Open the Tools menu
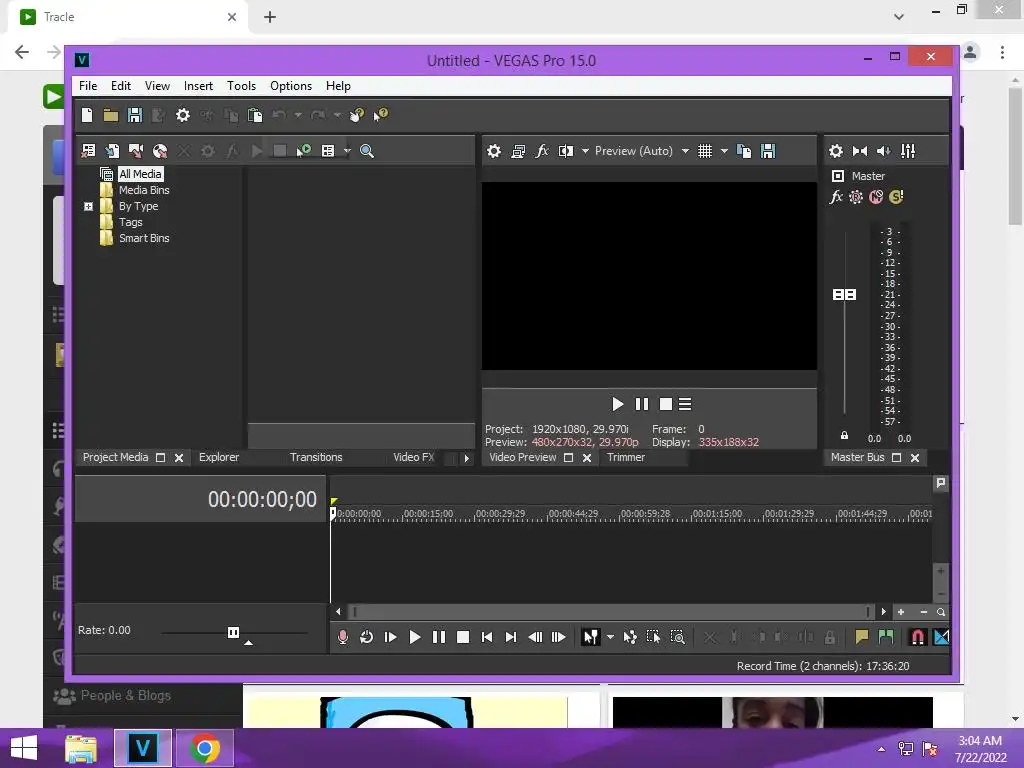This screenshot has width=1024, height=768. point(241,86)
